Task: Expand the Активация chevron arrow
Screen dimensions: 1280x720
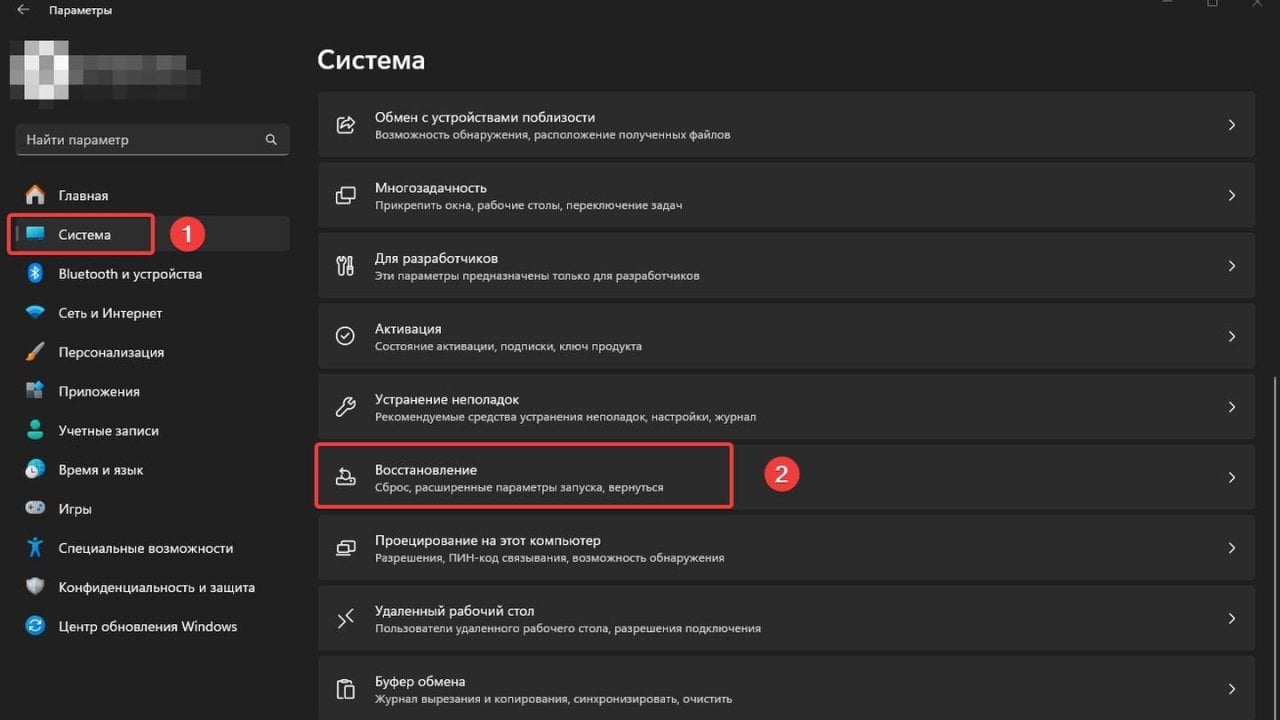Action: tap(1231, 336)
